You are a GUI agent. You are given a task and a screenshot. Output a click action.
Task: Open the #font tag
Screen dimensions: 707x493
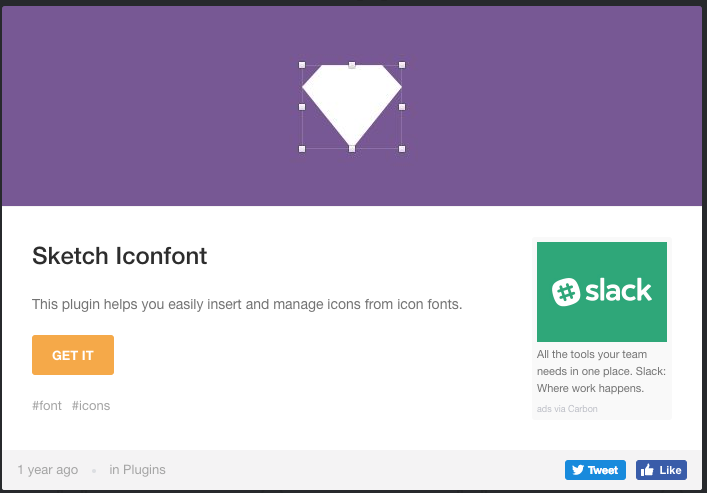46,405
